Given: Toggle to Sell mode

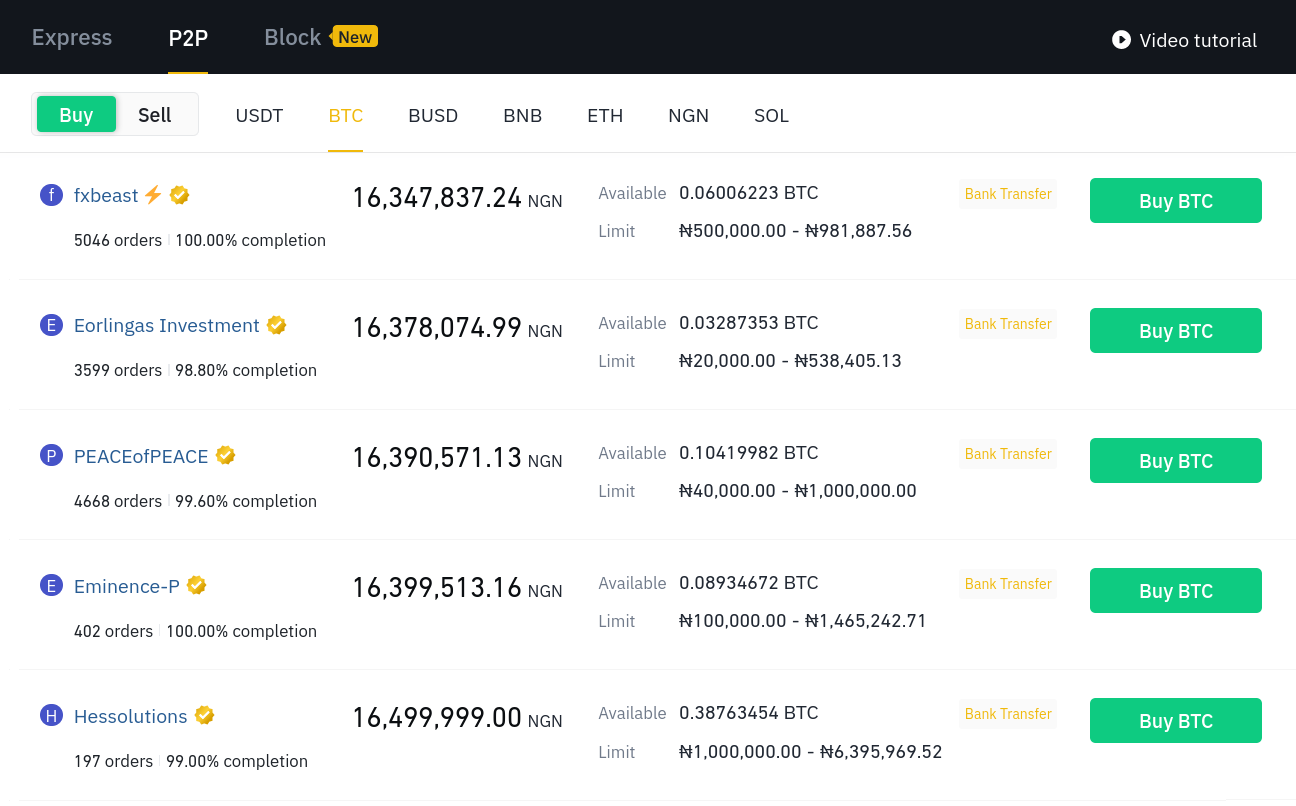Looking at the screenshot, I should click(155, 115).
